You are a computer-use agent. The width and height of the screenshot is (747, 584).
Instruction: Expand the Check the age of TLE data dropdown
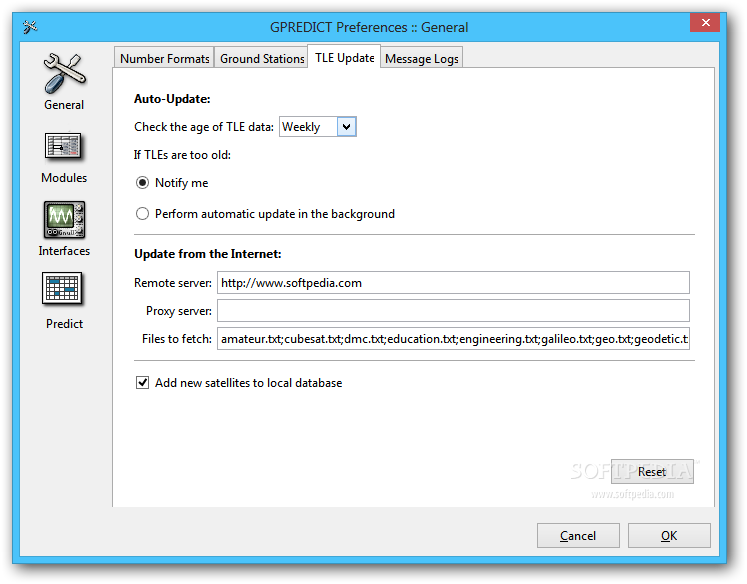[347, 127]
